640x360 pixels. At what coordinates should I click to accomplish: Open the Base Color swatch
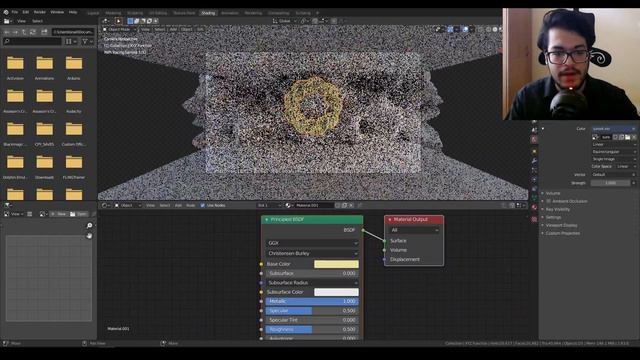tap(336, 264)
